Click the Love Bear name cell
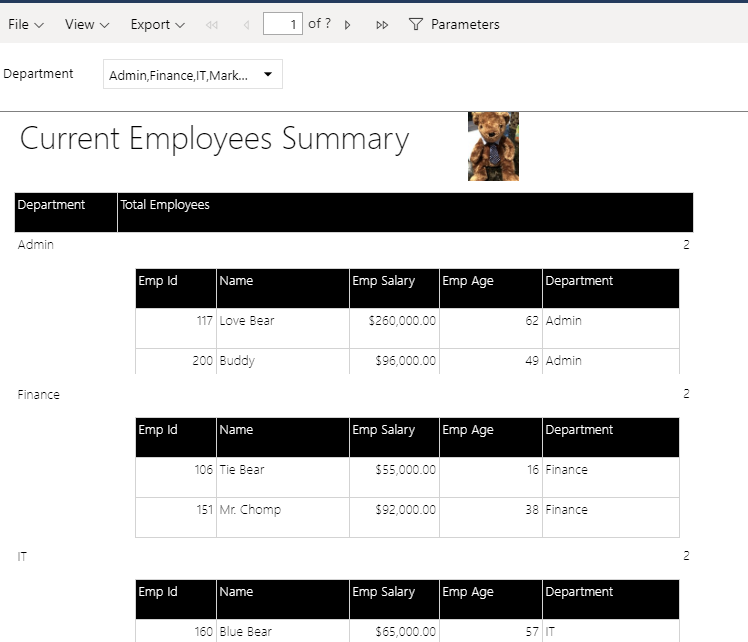 [x=247, y=321]
